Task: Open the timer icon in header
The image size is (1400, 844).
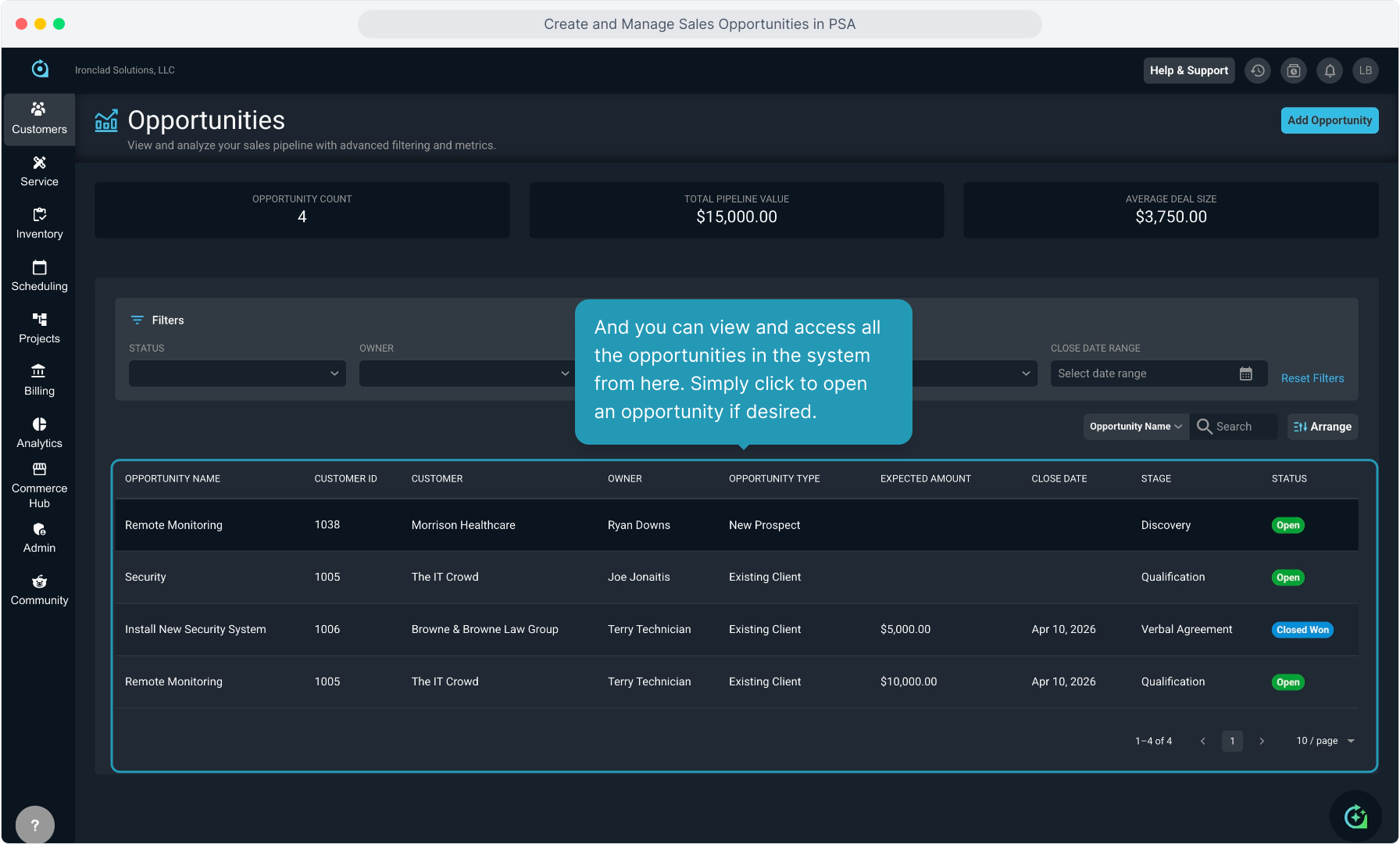Action: coord(1294,70)
